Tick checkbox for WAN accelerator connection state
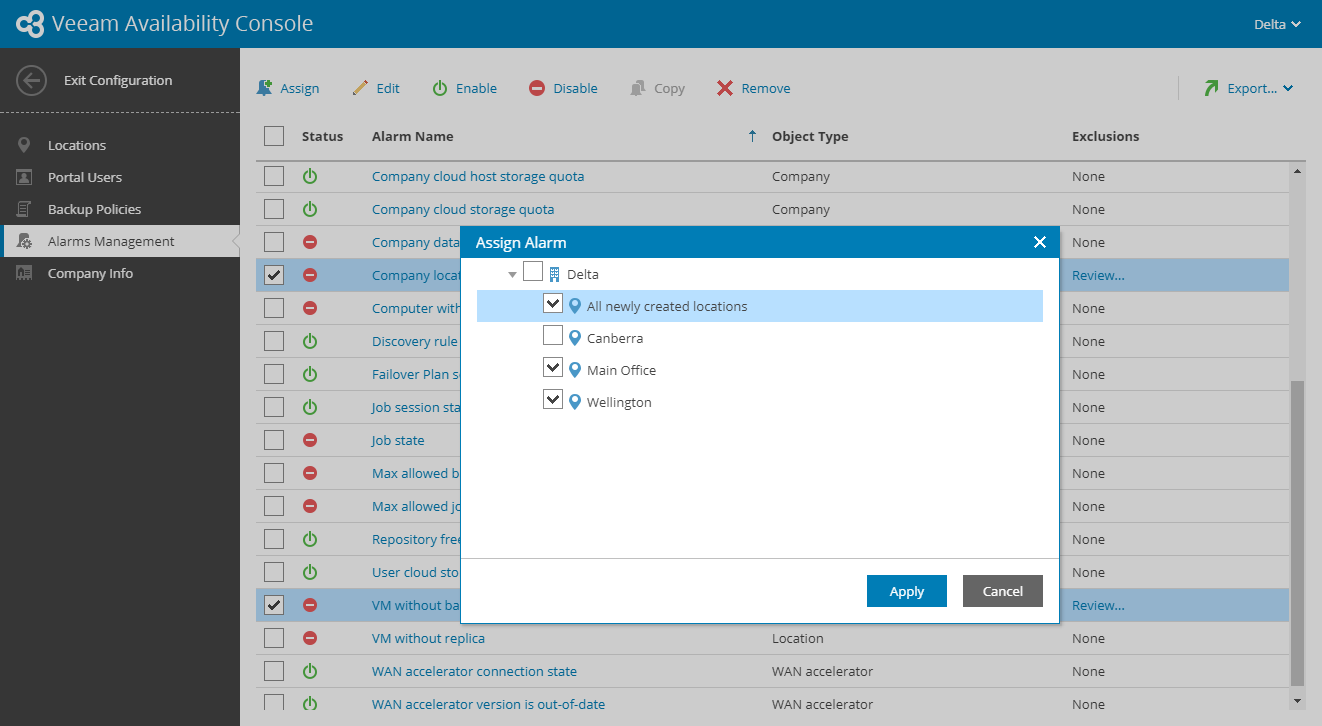This screenshot has height=726, width=1322. click(274, 671)
